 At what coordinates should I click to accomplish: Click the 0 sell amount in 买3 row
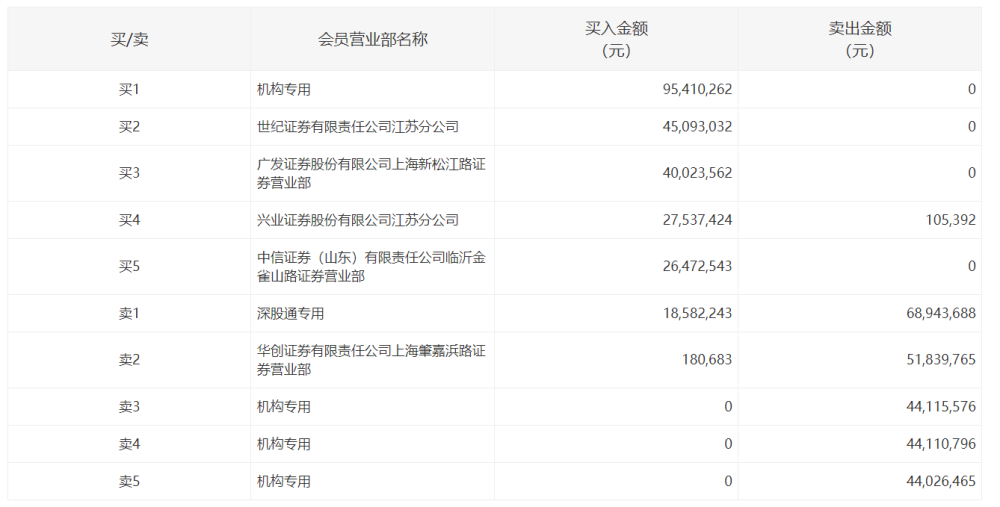click(972, 173)
